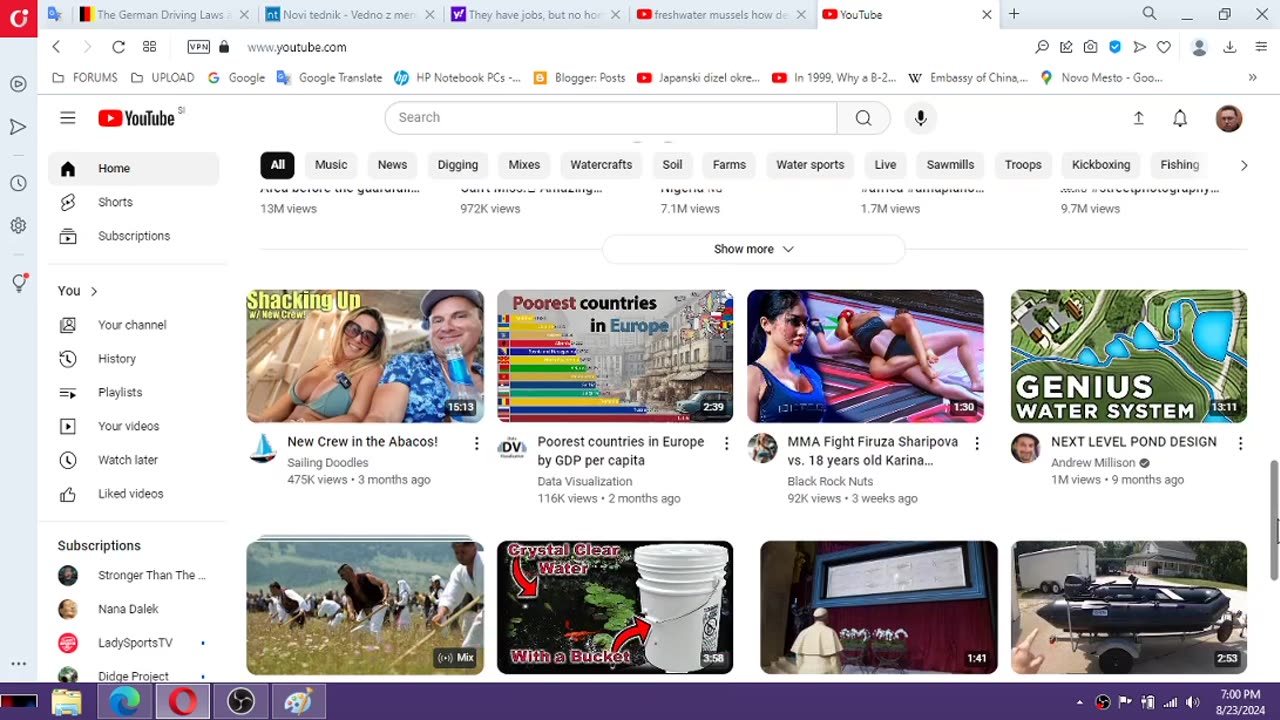Viewport: 1280px width, 720px height.
Task: Click the taskbar volume speaker icon
Action: click(1192, 702)
